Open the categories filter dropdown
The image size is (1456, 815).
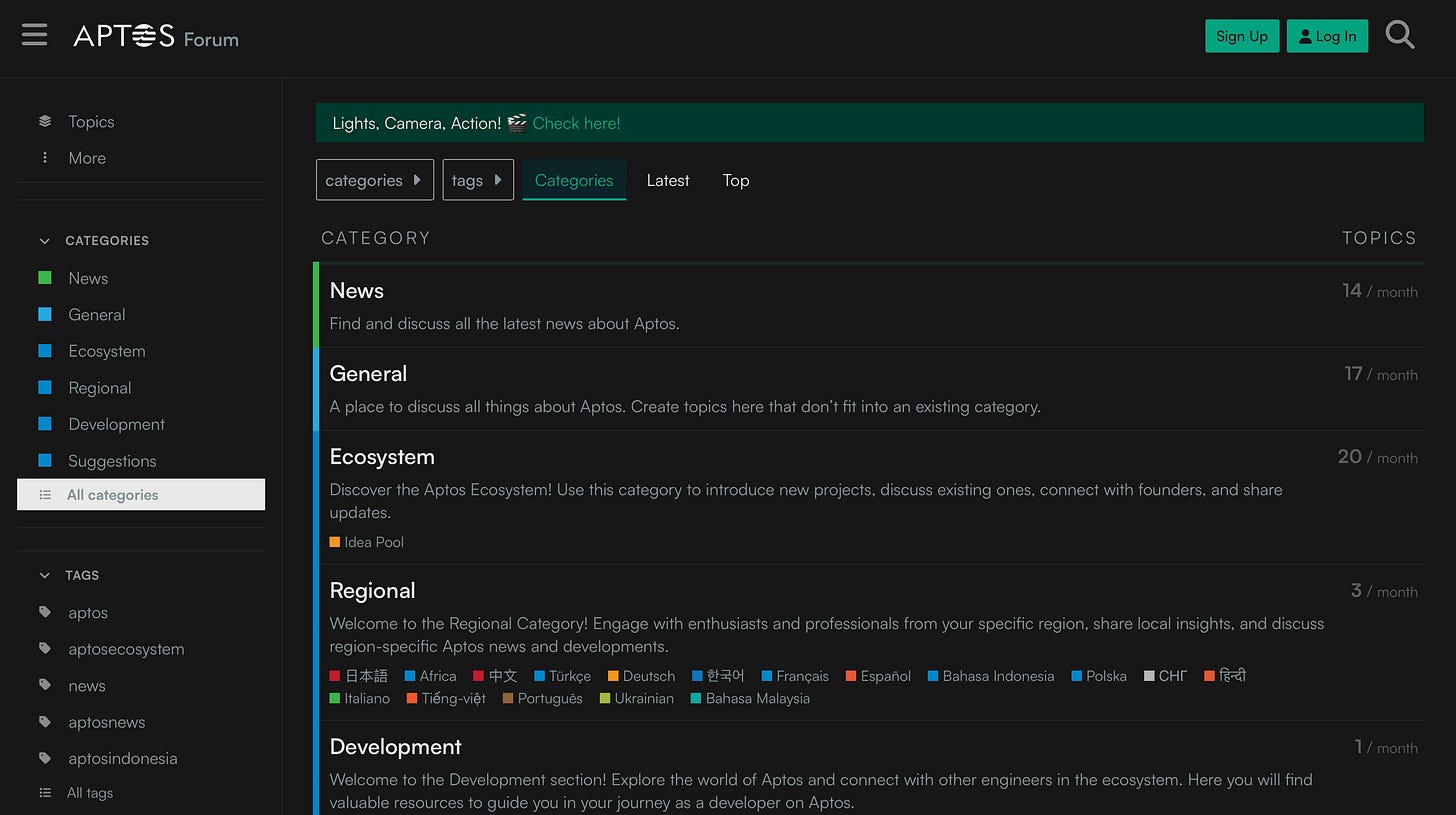pyautogui.click(x=375, y=180)
